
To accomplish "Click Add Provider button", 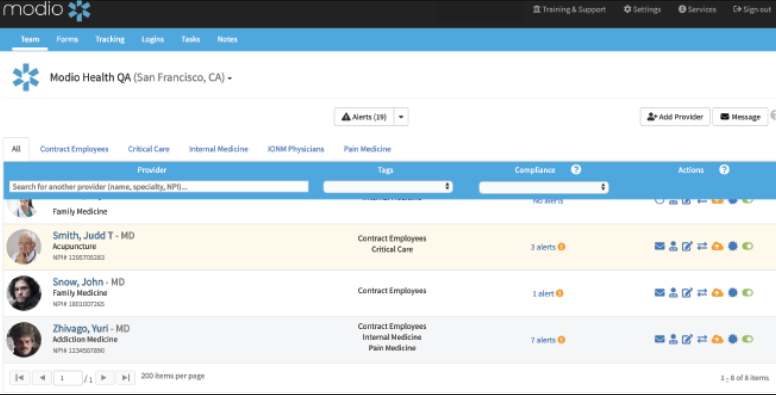I will coord(675,117).
